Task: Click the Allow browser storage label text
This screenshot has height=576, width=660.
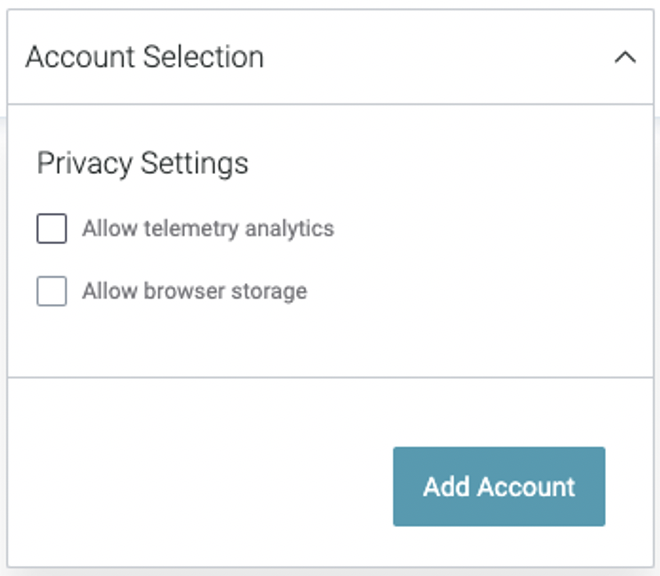Action: pyautogui.click(x=194, y=291)
